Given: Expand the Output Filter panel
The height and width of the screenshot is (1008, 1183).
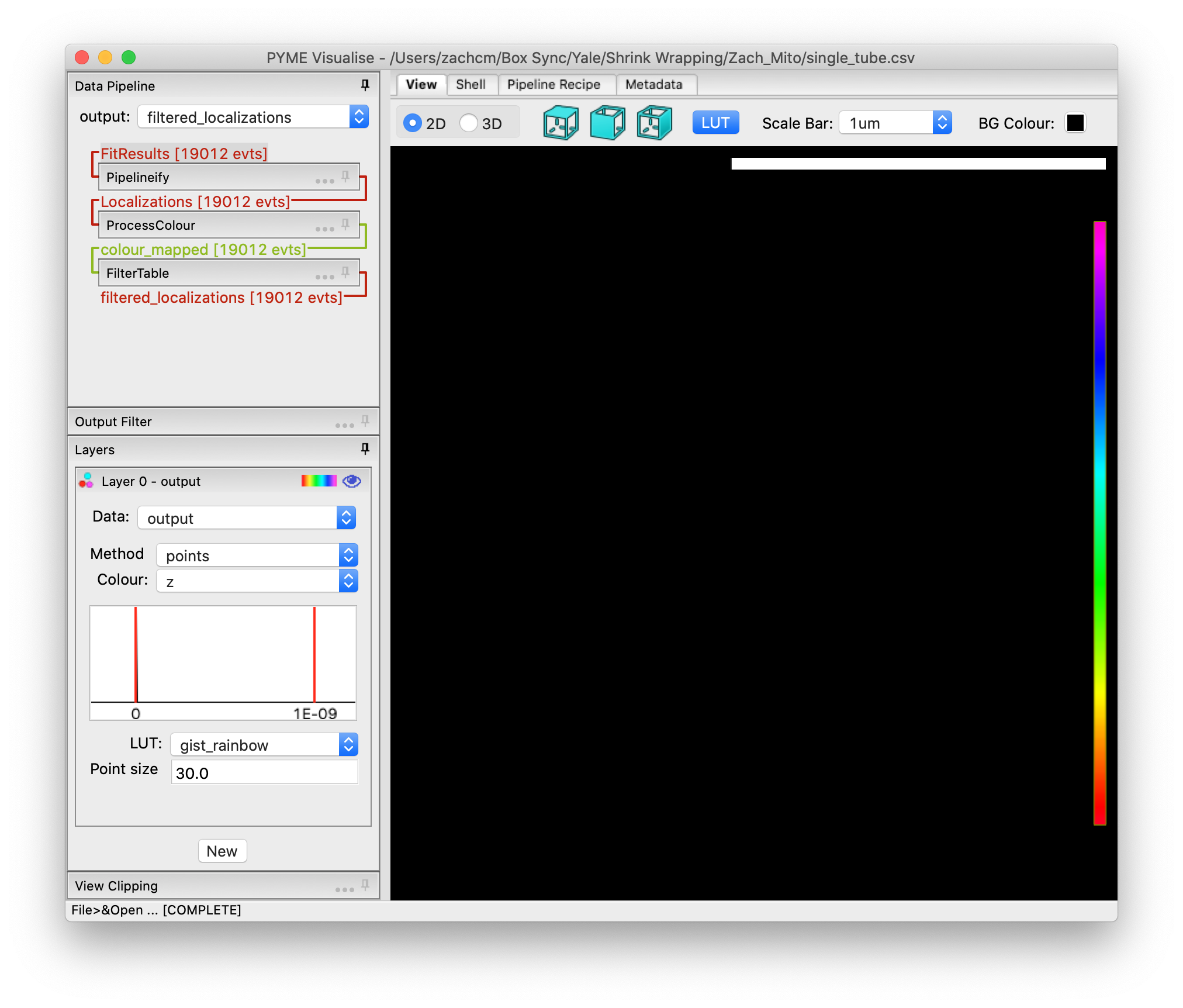Looking at the screenshot, I should tap(113, 421).
